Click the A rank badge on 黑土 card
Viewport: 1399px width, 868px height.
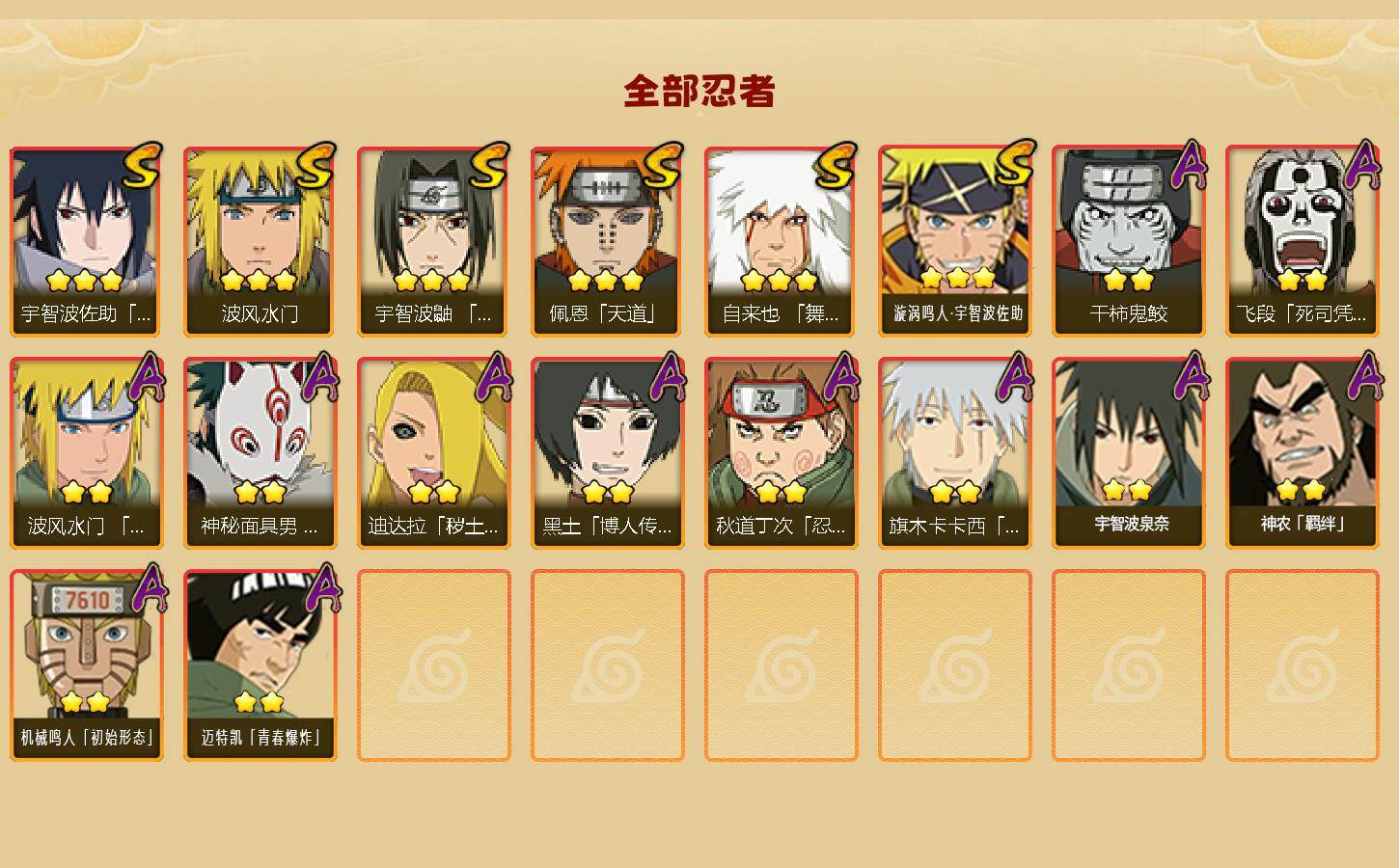point(668,377)
